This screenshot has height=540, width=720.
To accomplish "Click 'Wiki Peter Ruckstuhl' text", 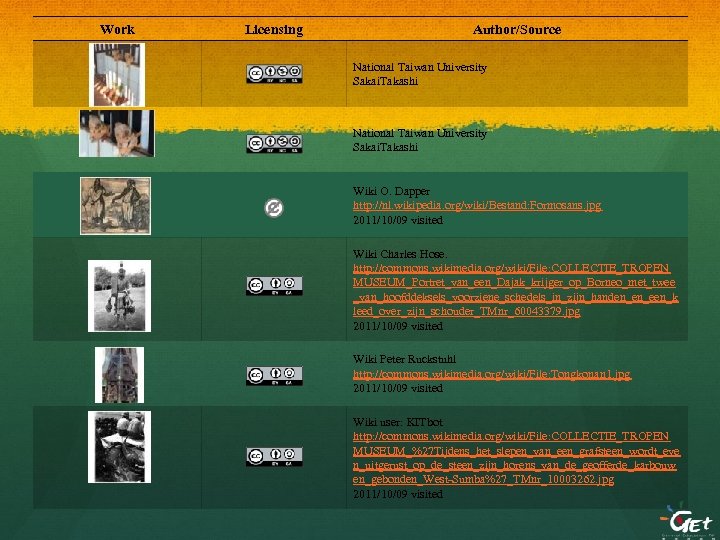I will [x=404, y=359].
